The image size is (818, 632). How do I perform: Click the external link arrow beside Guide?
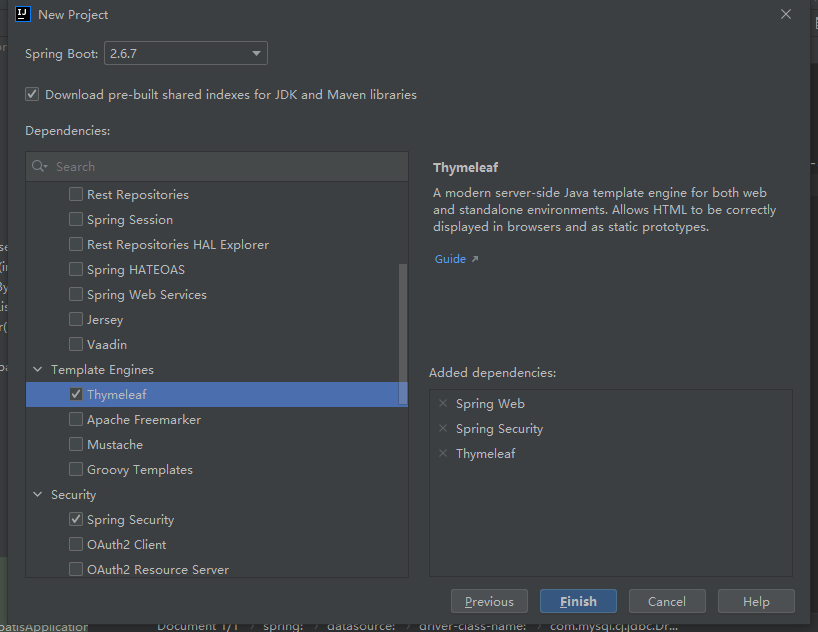475,259
